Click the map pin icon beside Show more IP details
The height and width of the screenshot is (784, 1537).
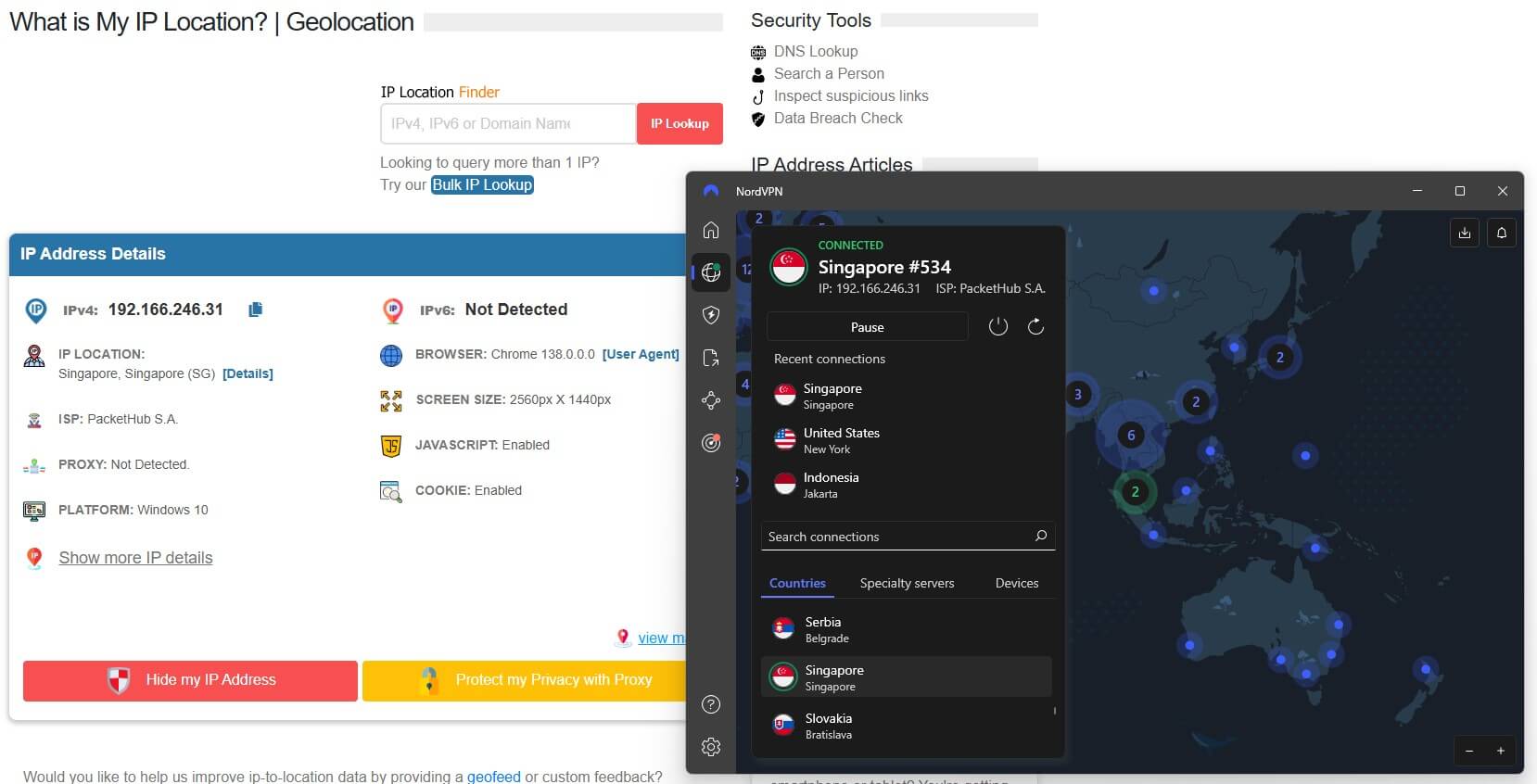pos(34,557)
